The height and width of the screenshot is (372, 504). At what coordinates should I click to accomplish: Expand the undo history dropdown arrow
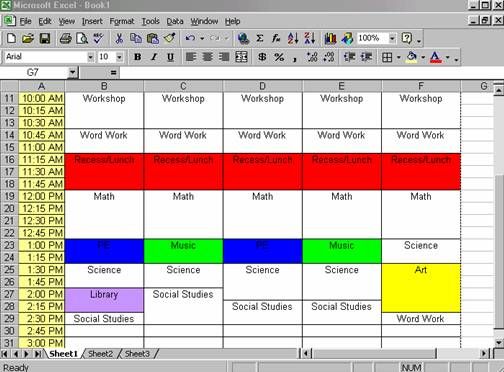click(x=202, y=39)
